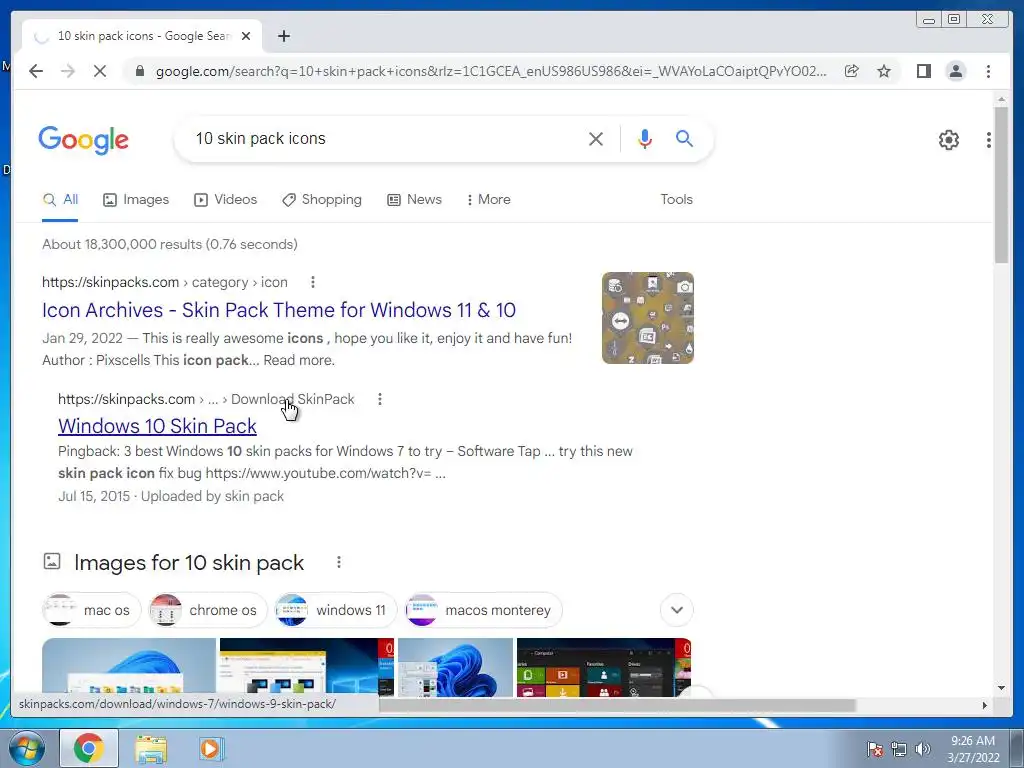The width and height of the screenshot is (1024, 768).
Task: Click the 'Images for 10 skin pack' heading
Action: tap(189, 562)
